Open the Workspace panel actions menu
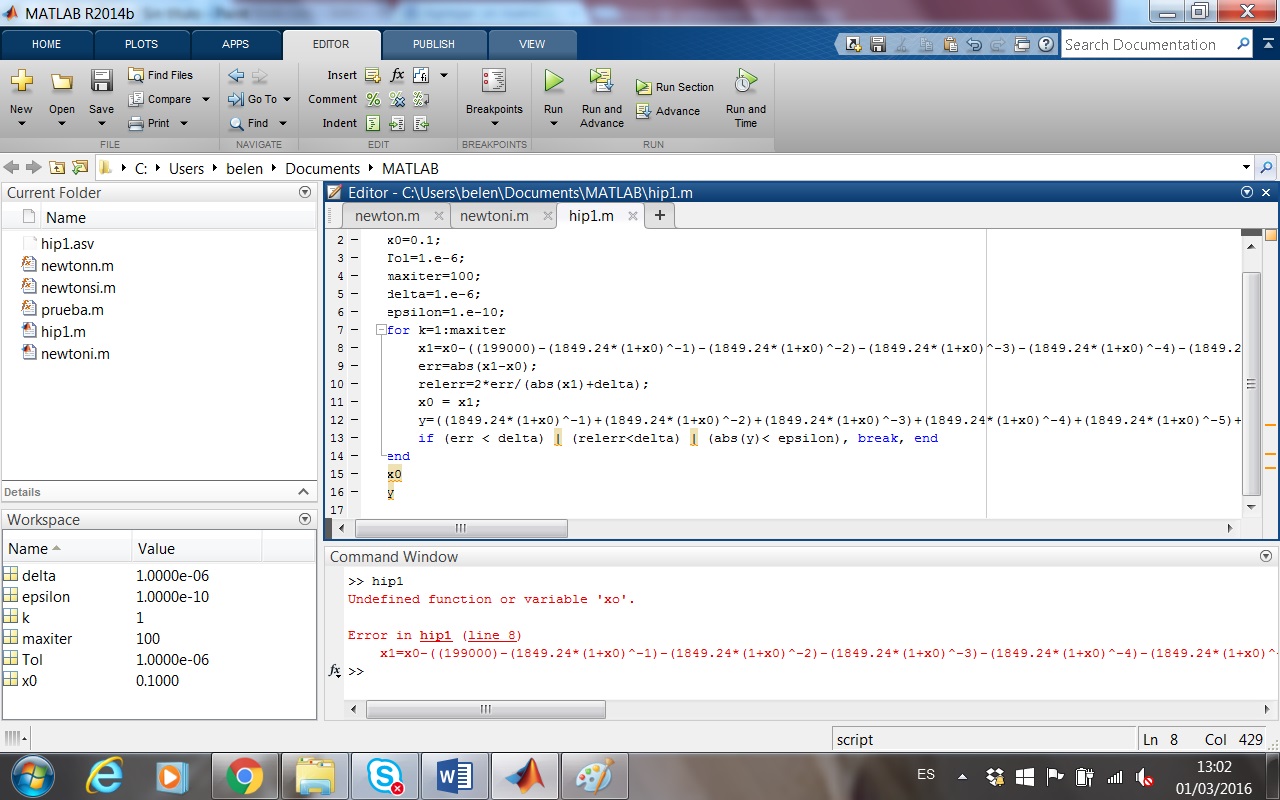1280x800 pixels. (305, 519)
